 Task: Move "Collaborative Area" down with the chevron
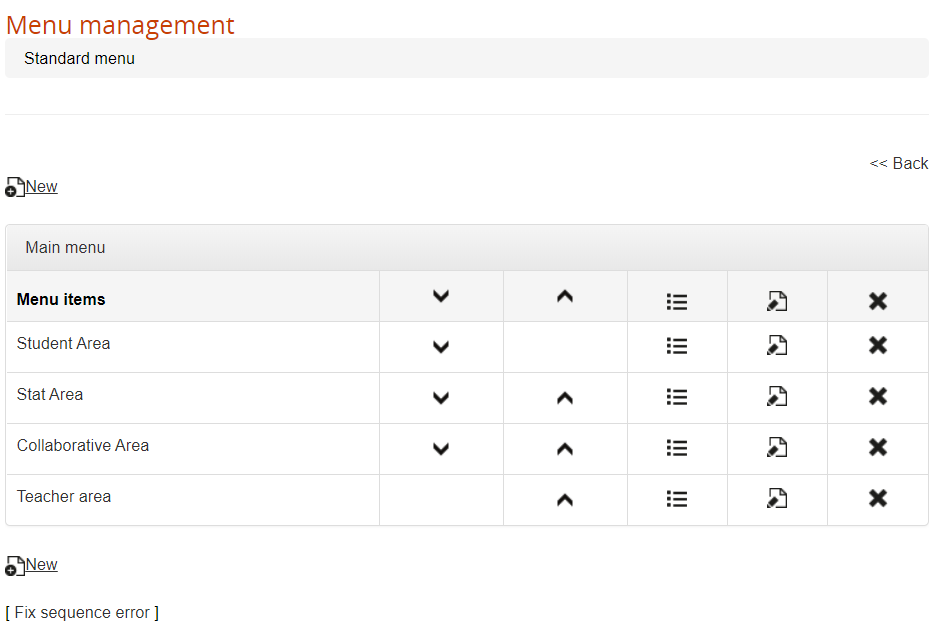click(441, 448)
